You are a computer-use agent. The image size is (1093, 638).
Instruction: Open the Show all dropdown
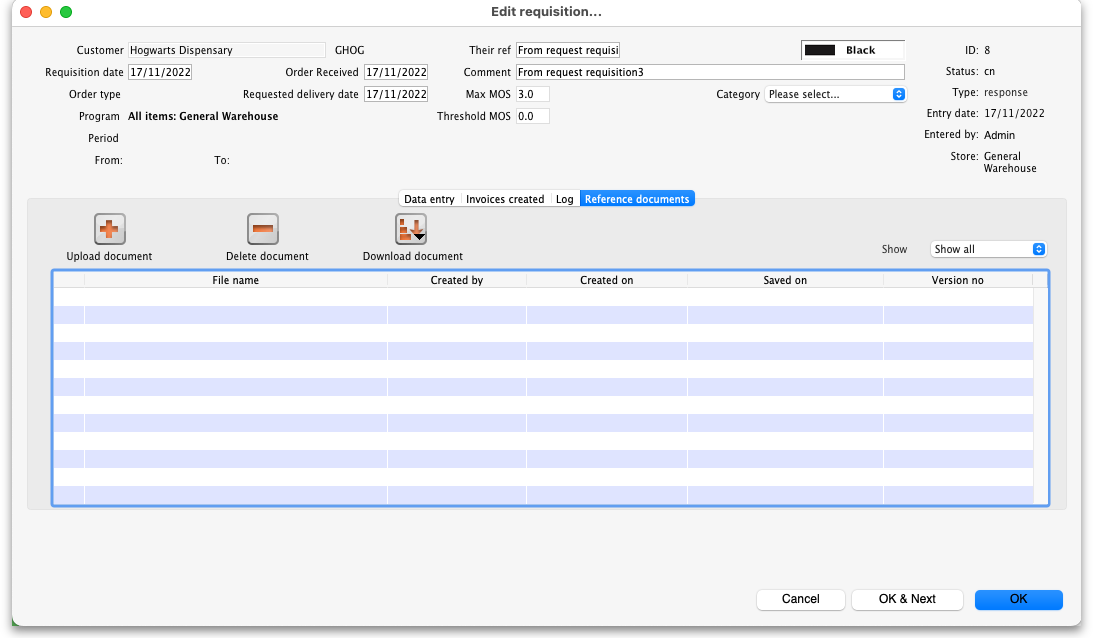(988, 249)
